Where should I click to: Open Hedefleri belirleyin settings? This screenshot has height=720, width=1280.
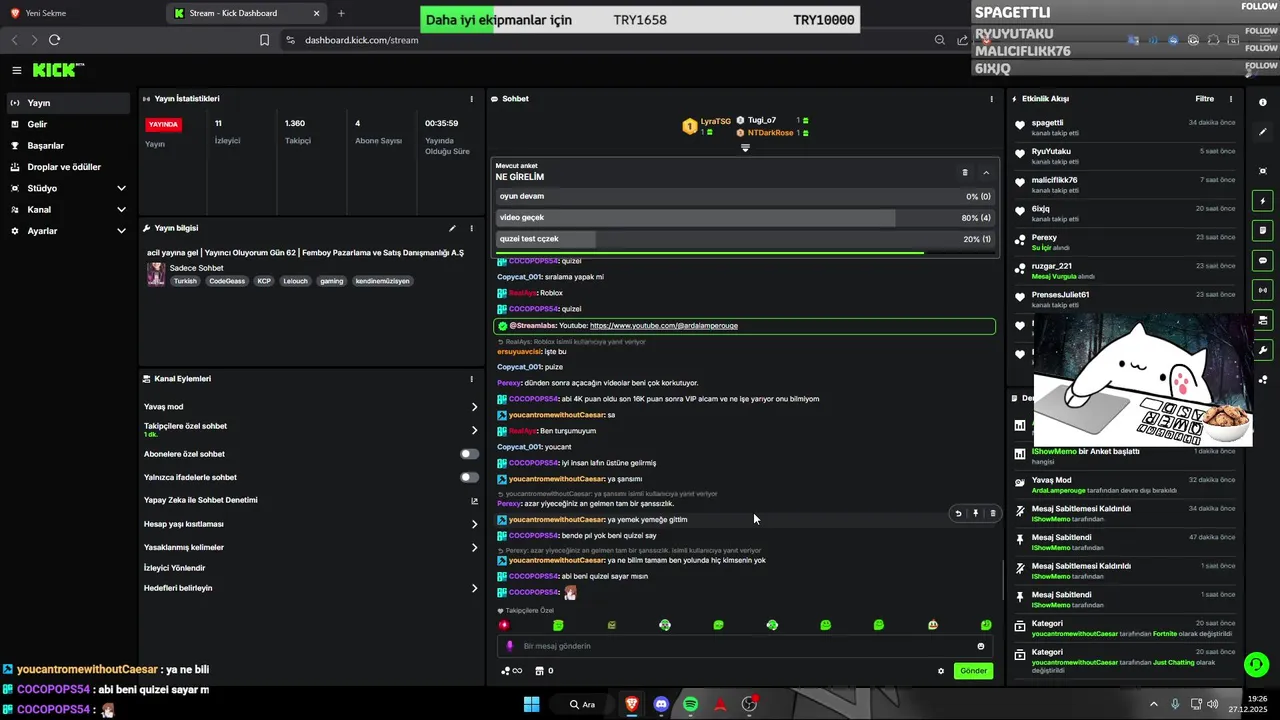311,588
